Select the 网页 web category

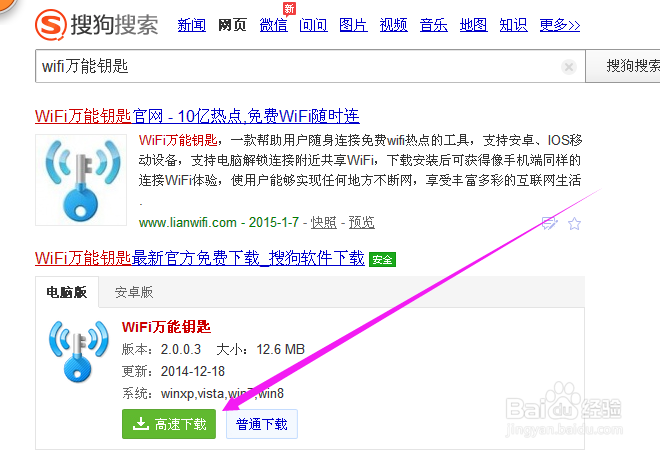(232, 25)
